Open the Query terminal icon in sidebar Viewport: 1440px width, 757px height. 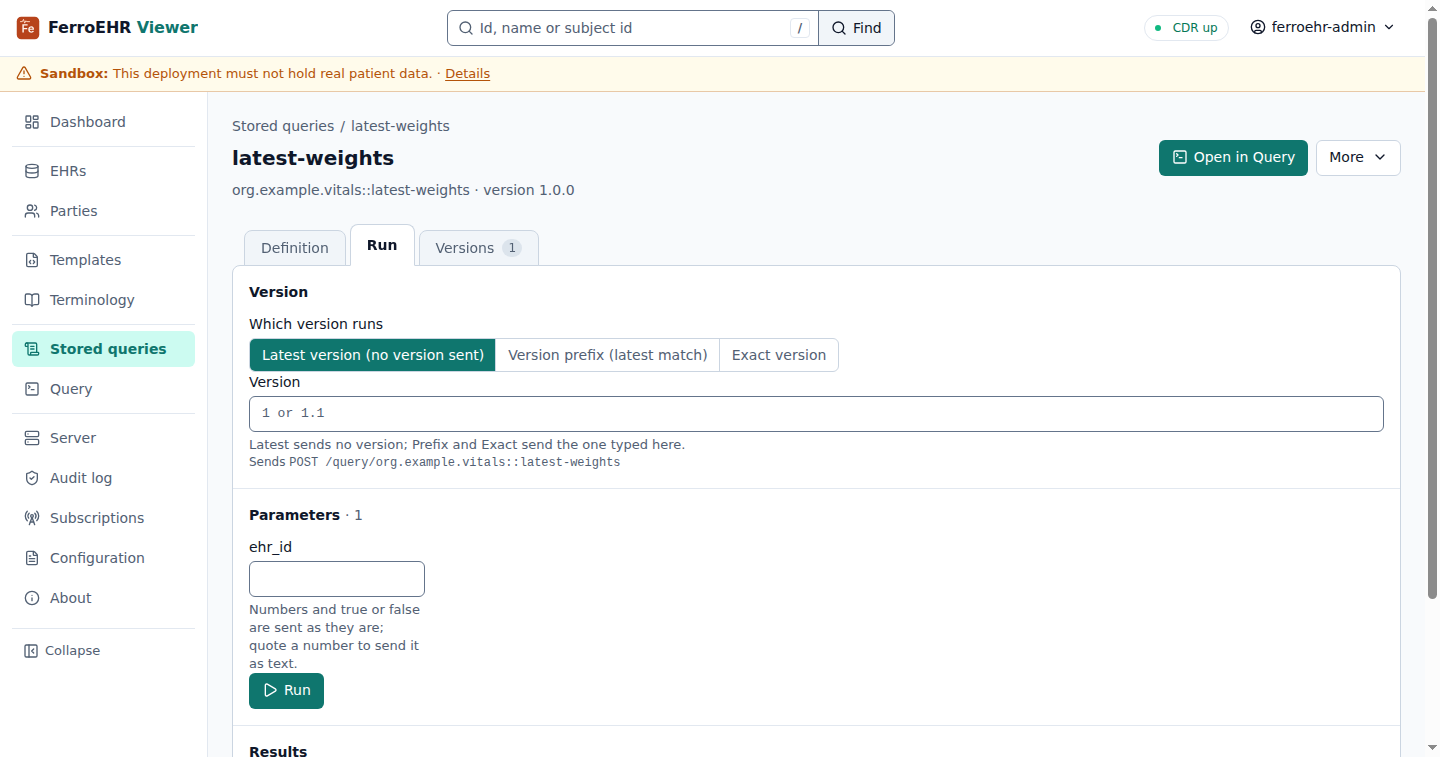click(x=32, y=389)
